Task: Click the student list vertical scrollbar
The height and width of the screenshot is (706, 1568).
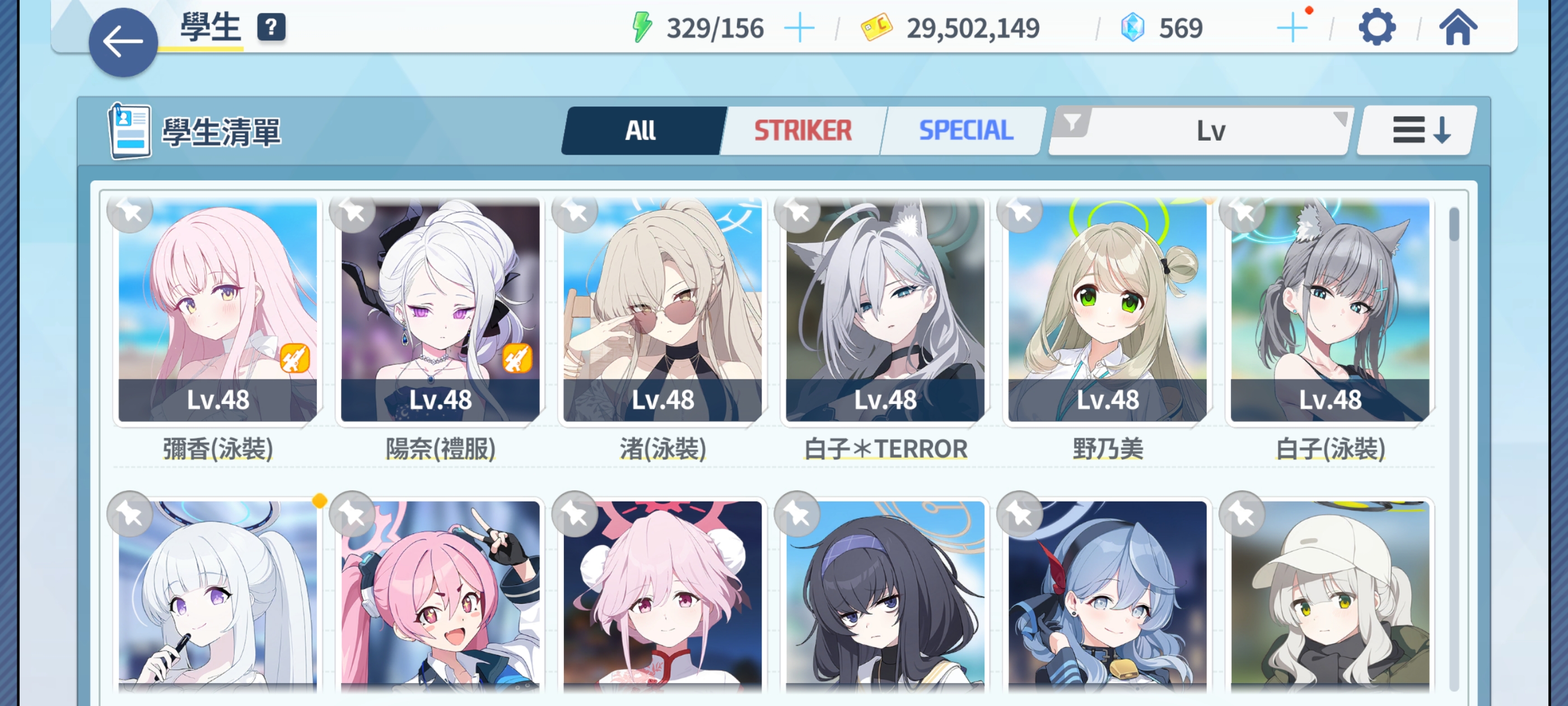Action: pyautogui.click(x=1454, y=448)
